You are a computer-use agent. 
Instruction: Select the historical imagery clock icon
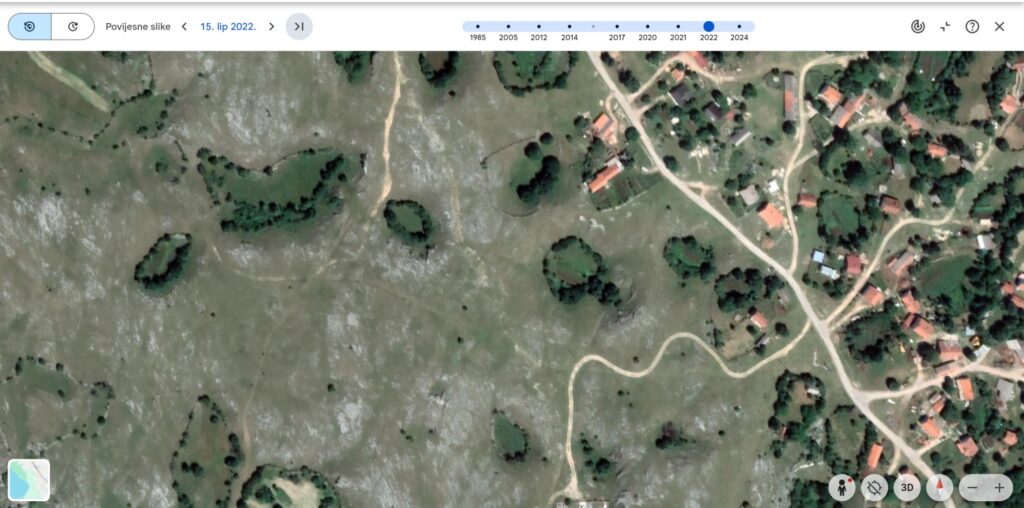29,27
